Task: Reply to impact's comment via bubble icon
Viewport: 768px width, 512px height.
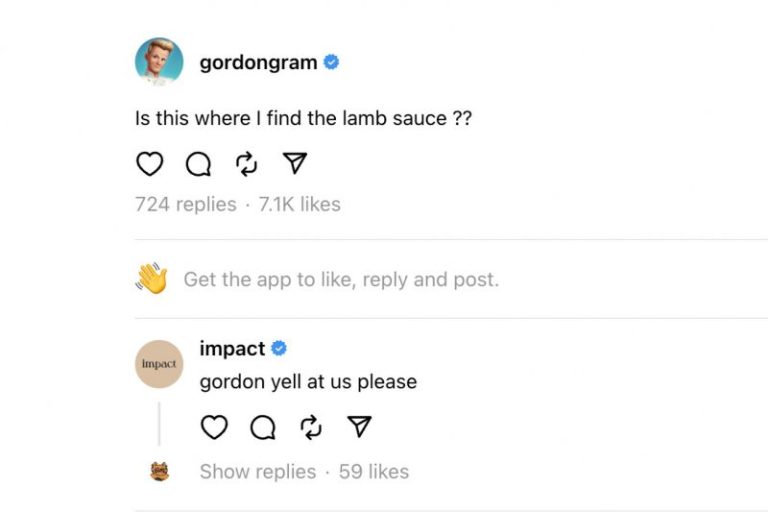Action: (x=263, y=427)
